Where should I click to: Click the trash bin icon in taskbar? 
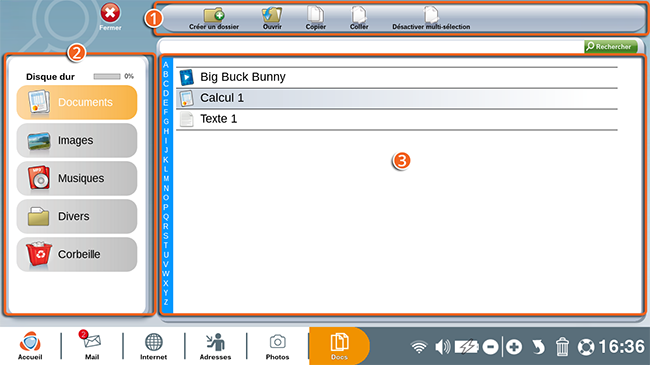coord(562,347)
